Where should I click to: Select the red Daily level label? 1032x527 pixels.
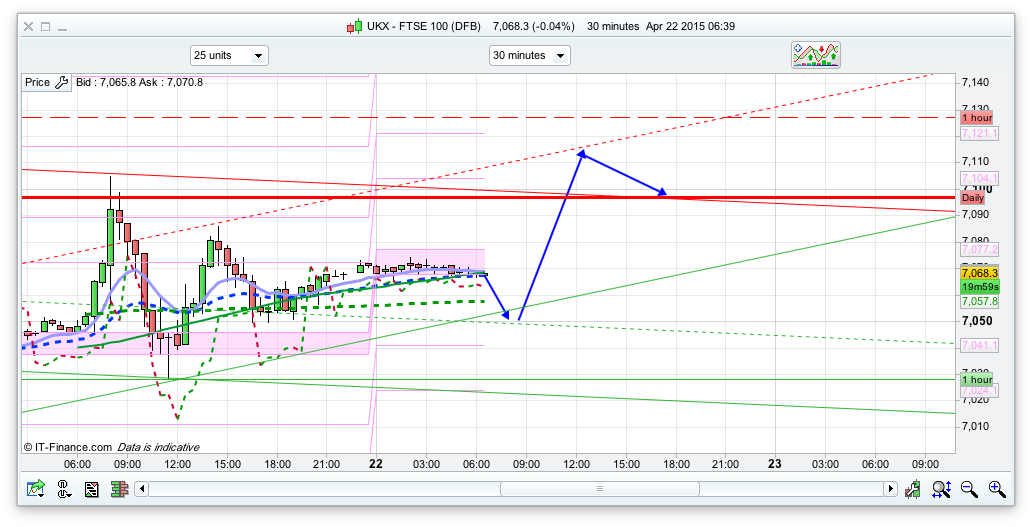pos(972,198)
